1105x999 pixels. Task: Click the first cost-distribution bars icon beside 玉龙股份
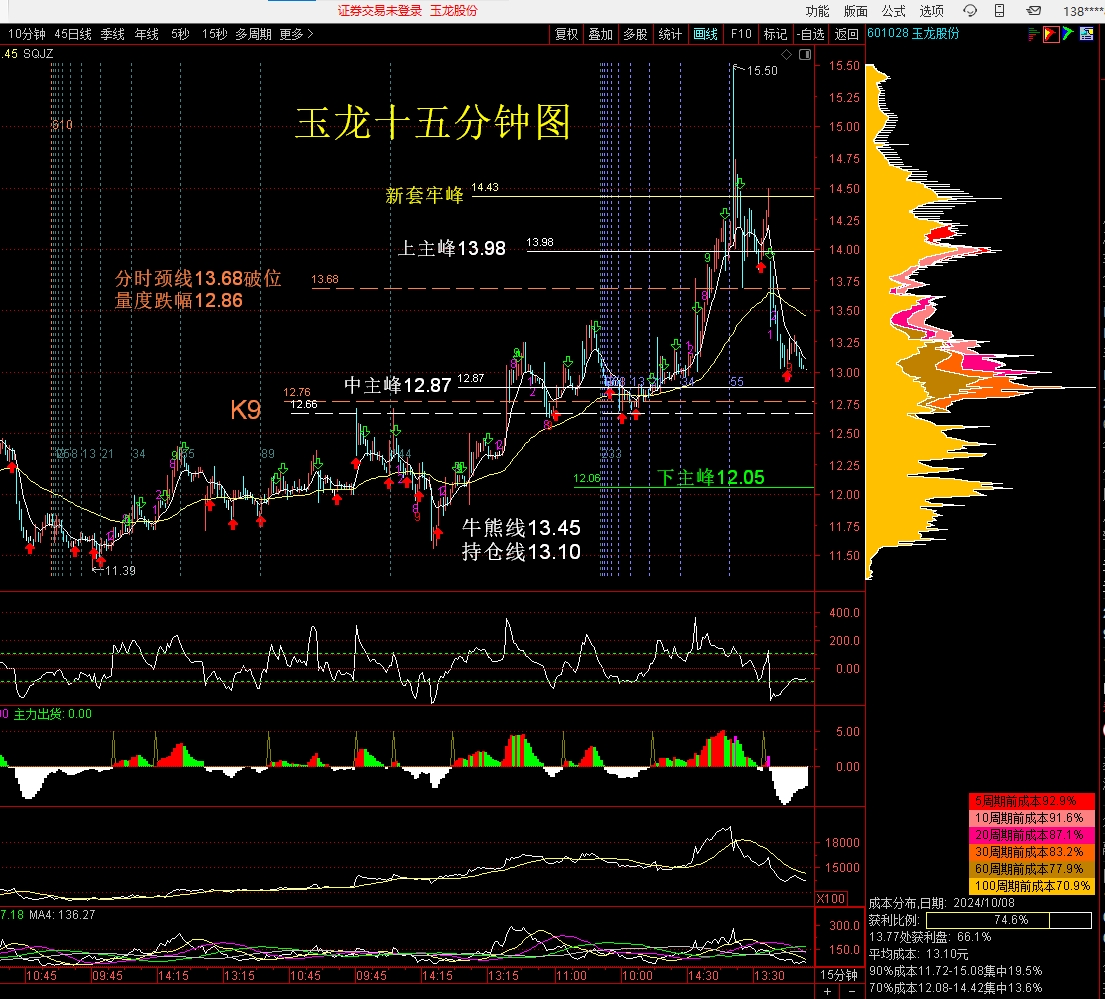pyautogui.click(x=1033, y=34)
